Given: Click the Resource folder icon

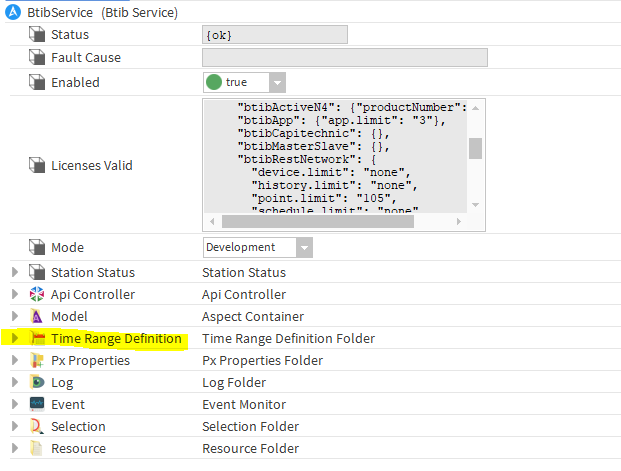Looking at the screenshot, I should point(37,449).
